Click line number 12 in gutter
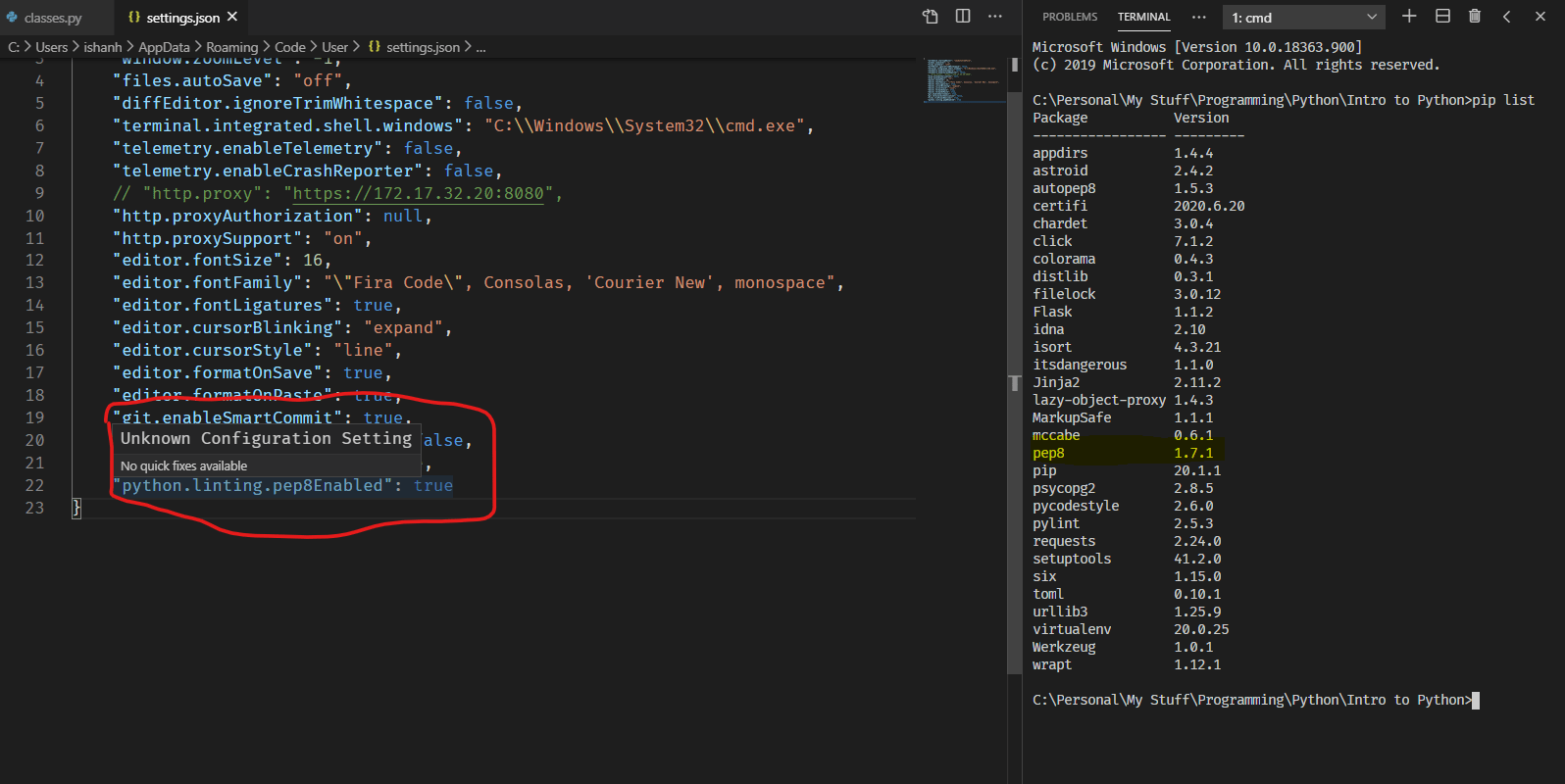The width and height of the screenshot is (1565, 784). (x=34, y=260)
